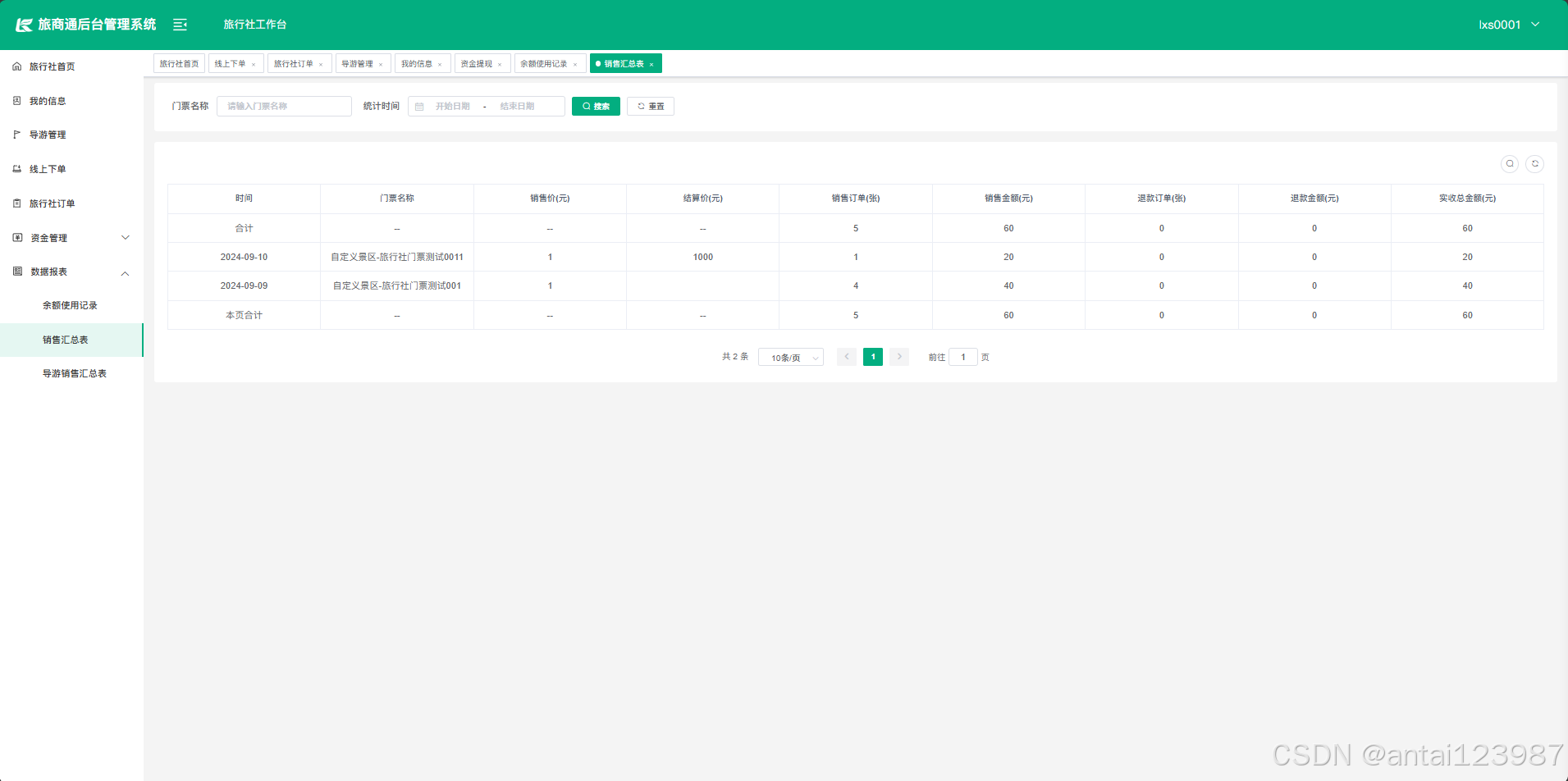
Task: Select the active 销售汇总表 tab
Action: coord(624,63)
